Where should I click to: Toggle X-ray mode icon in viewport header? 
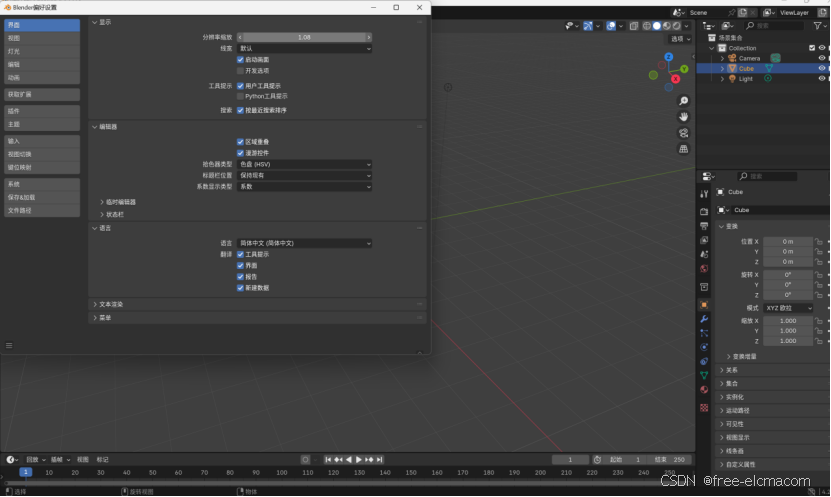coord(634,25)
